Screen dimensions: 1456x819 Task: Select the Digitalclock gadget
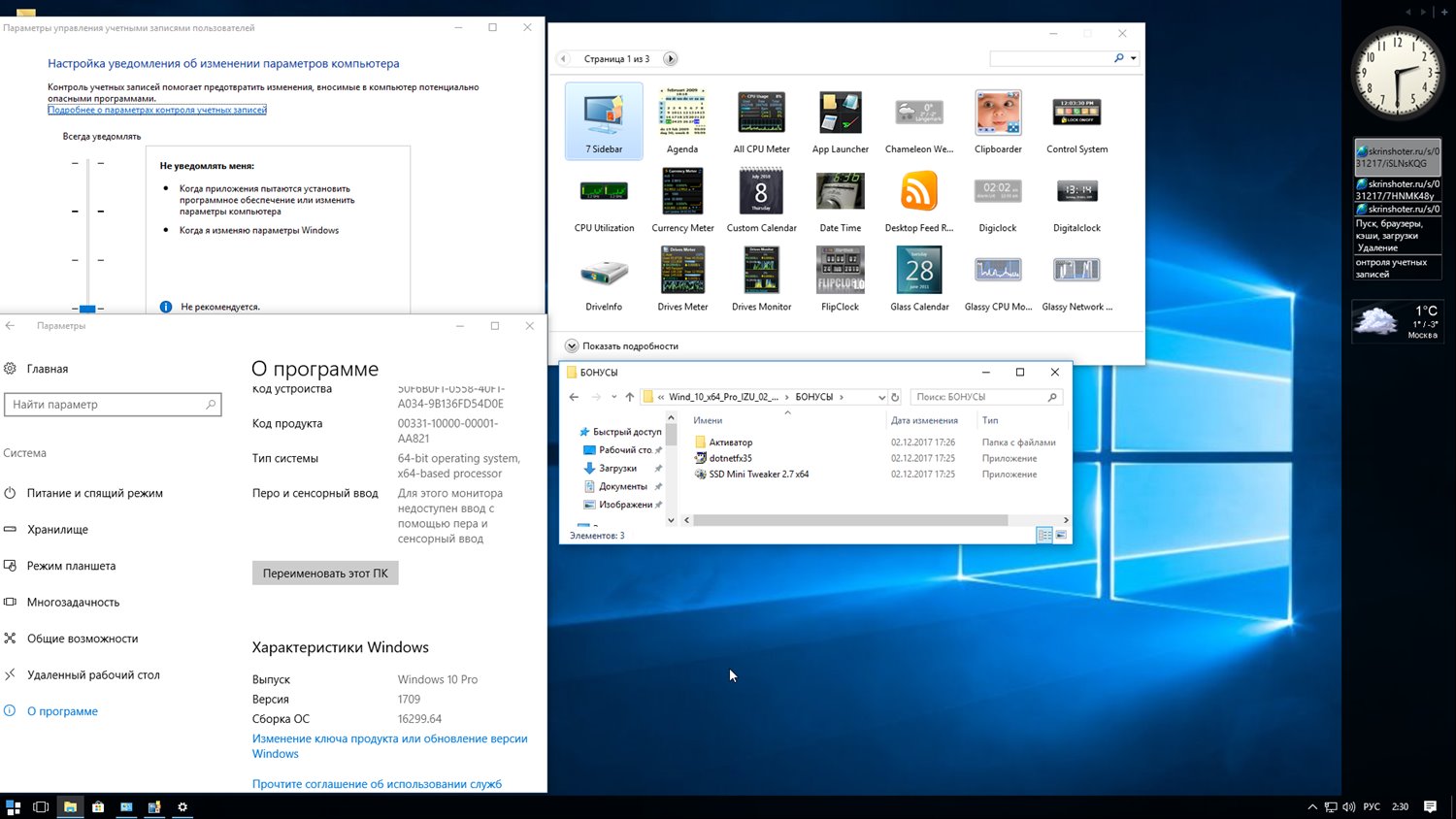coord(1077,200)
